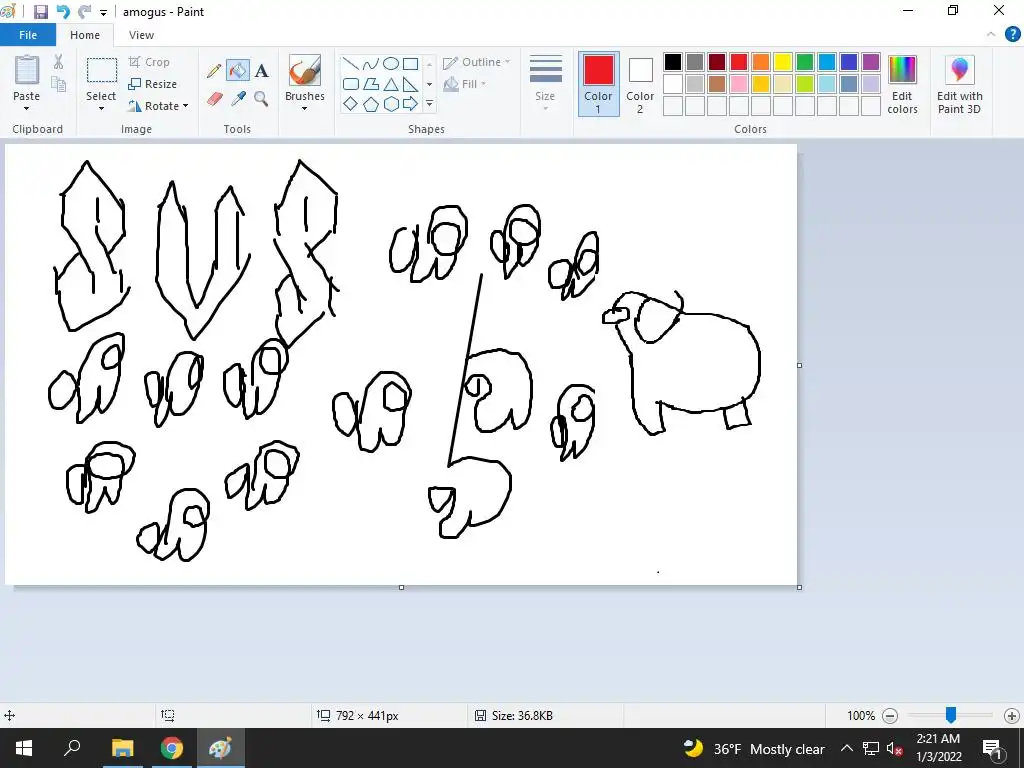Viewport: 1024px width, 768px height.
Task: Switch to the Home tab
Action: (85, 35)
